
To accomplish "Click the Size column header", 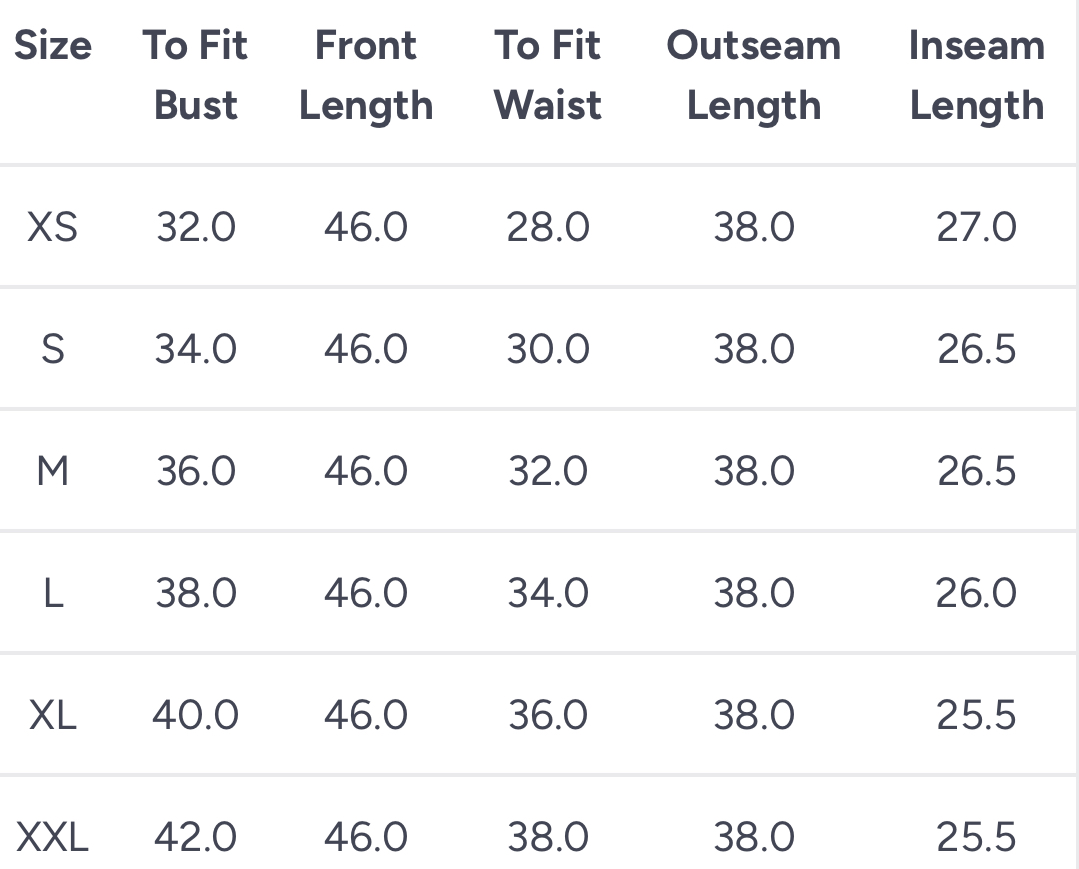I will point(53,46).
